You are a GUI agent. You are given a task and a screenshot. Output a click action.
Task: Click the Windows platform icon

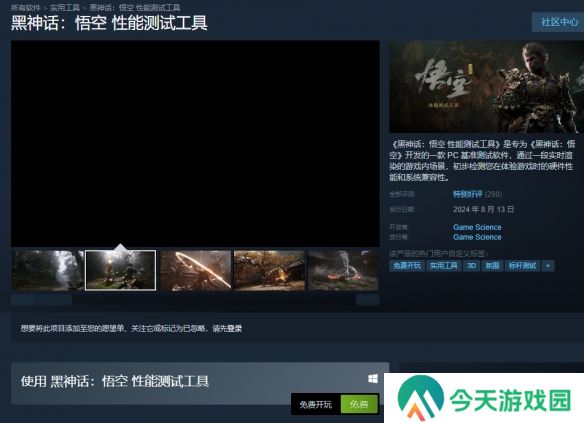[373, 379]
